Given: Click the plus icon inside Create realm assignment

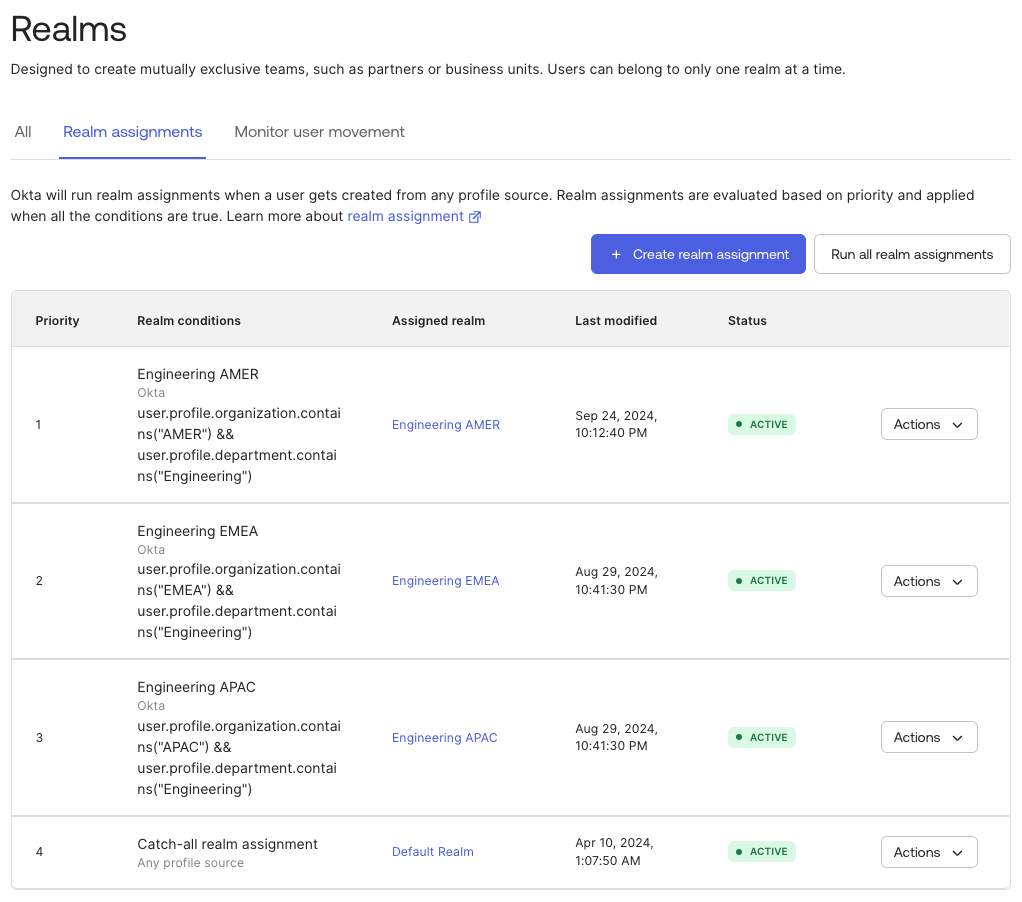Looking at the screenshot, I should tap(617, 254).
